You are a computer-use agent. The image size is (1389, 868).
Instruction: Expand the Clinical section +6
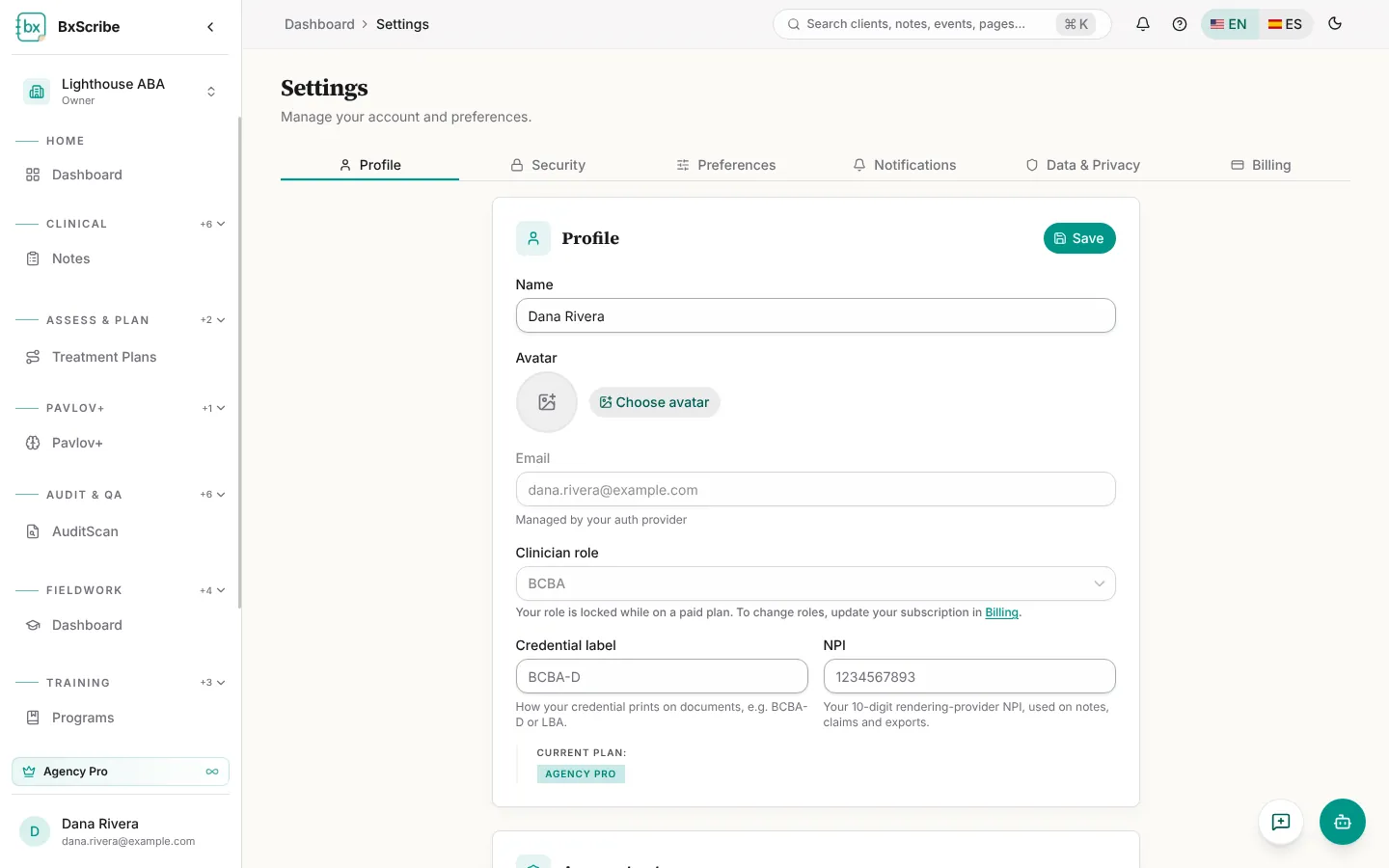click(213, 224)
